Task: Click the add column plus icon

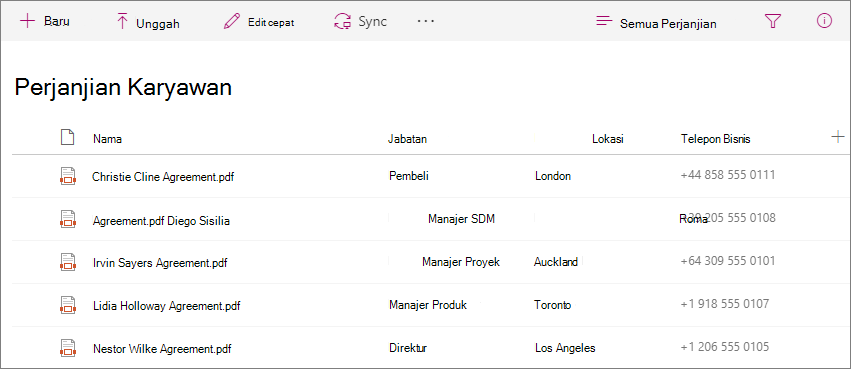Action: [837, 137]
